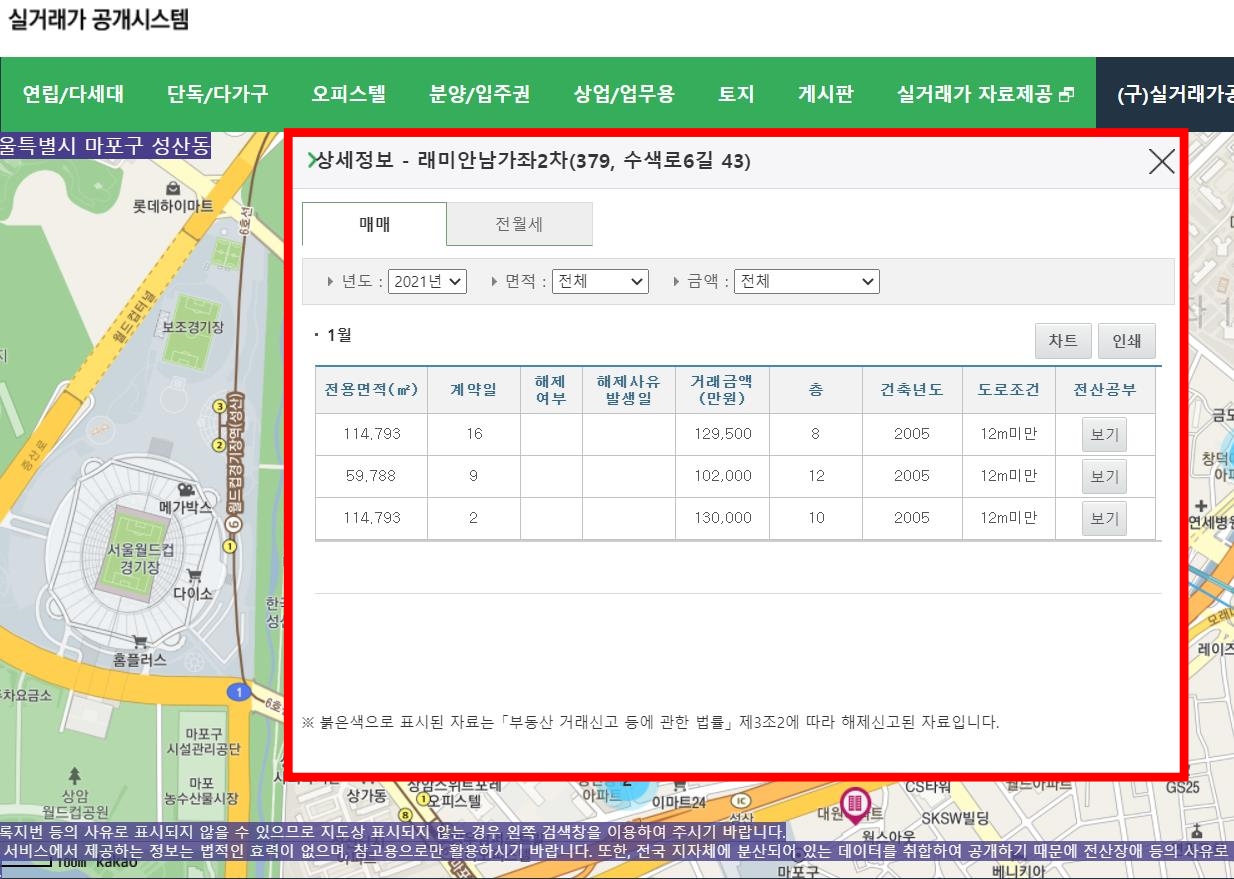
Task: Click the pink building marker near 대원
Action: [854, 801]
